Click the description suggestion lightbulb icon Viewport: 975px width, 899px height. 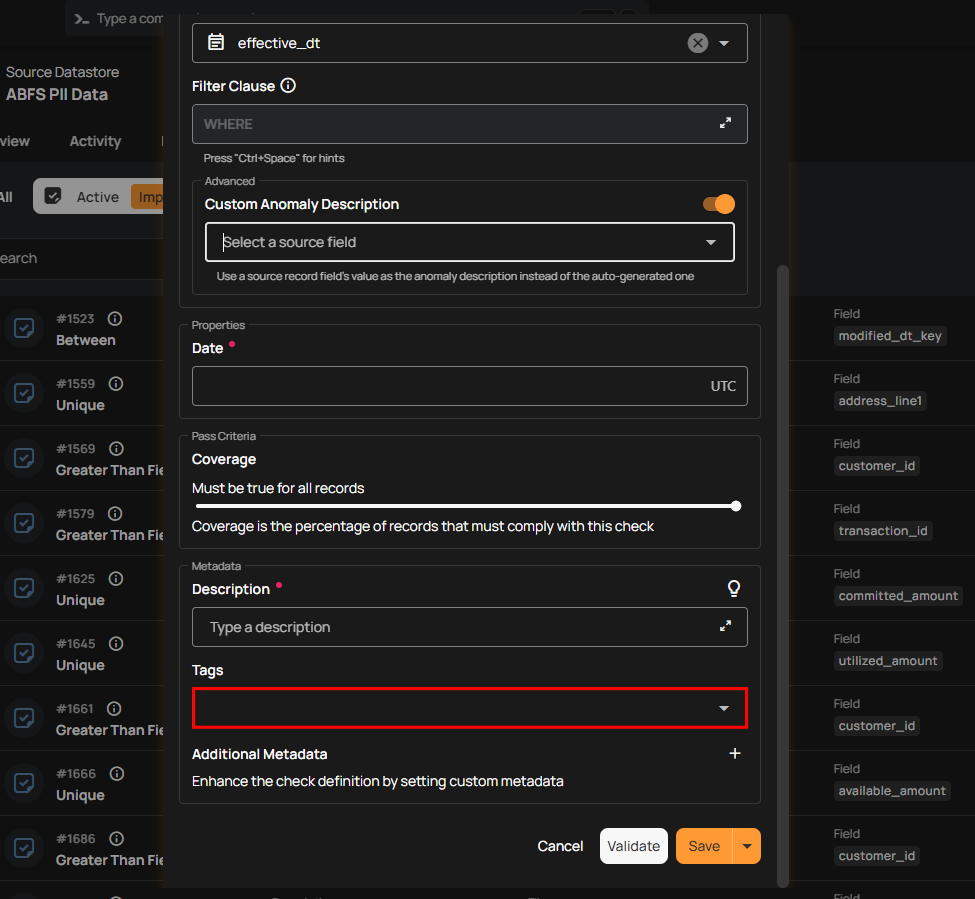coord(734,589)
